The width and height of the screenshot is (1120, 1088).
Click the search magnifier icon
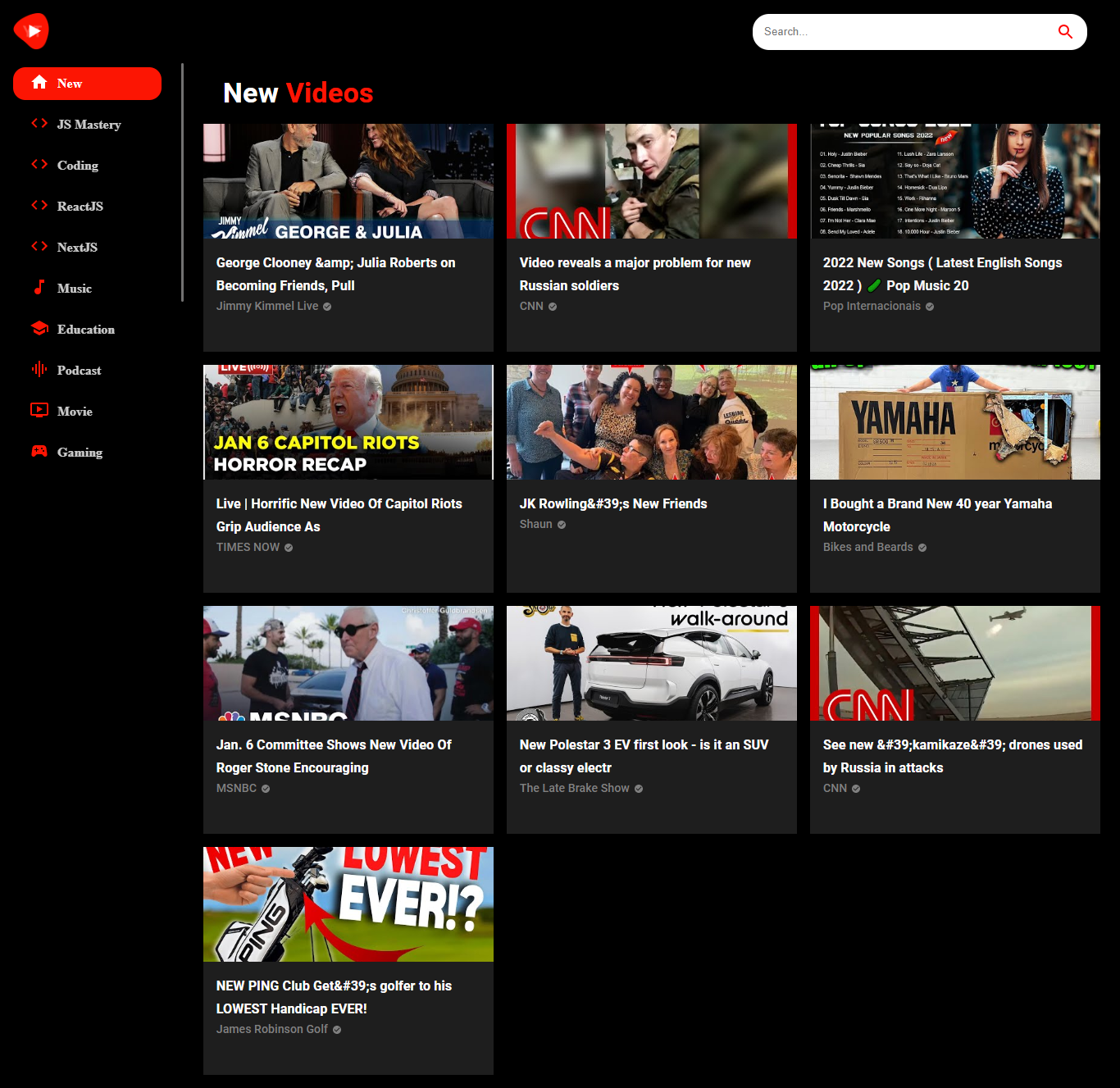pos(1065,31)
